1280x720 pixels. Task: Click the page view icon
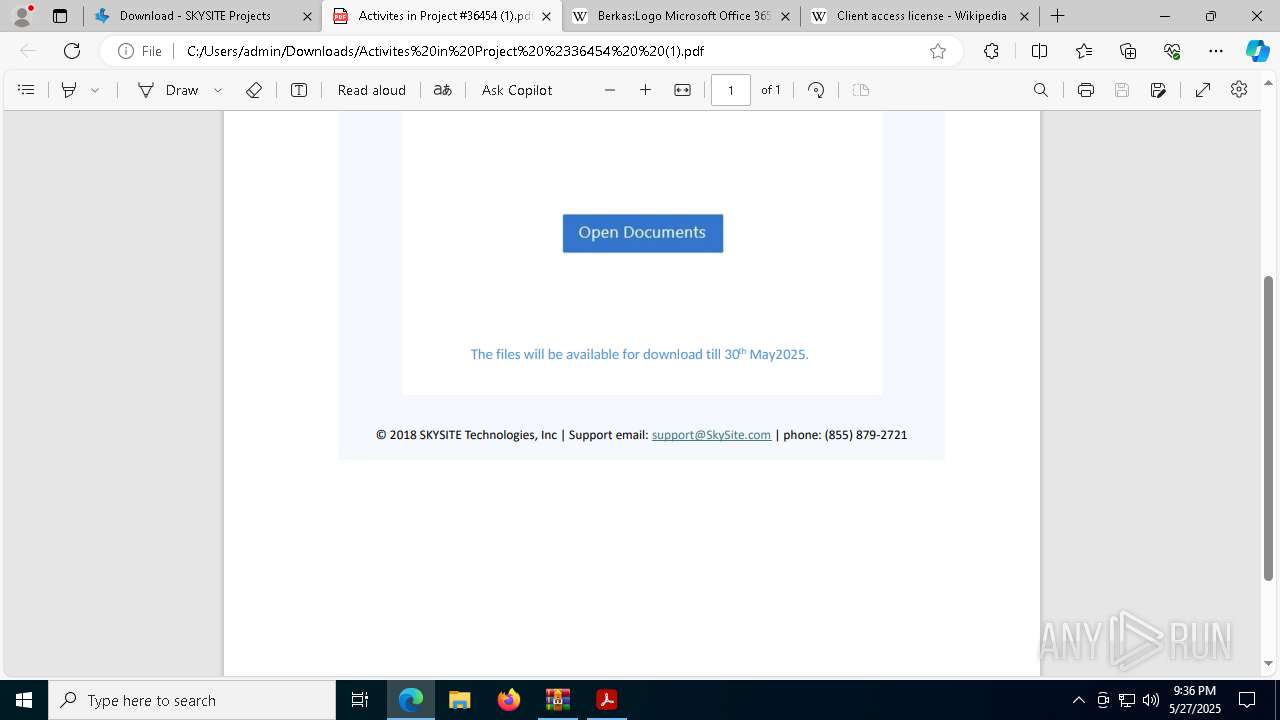(861, 90)
